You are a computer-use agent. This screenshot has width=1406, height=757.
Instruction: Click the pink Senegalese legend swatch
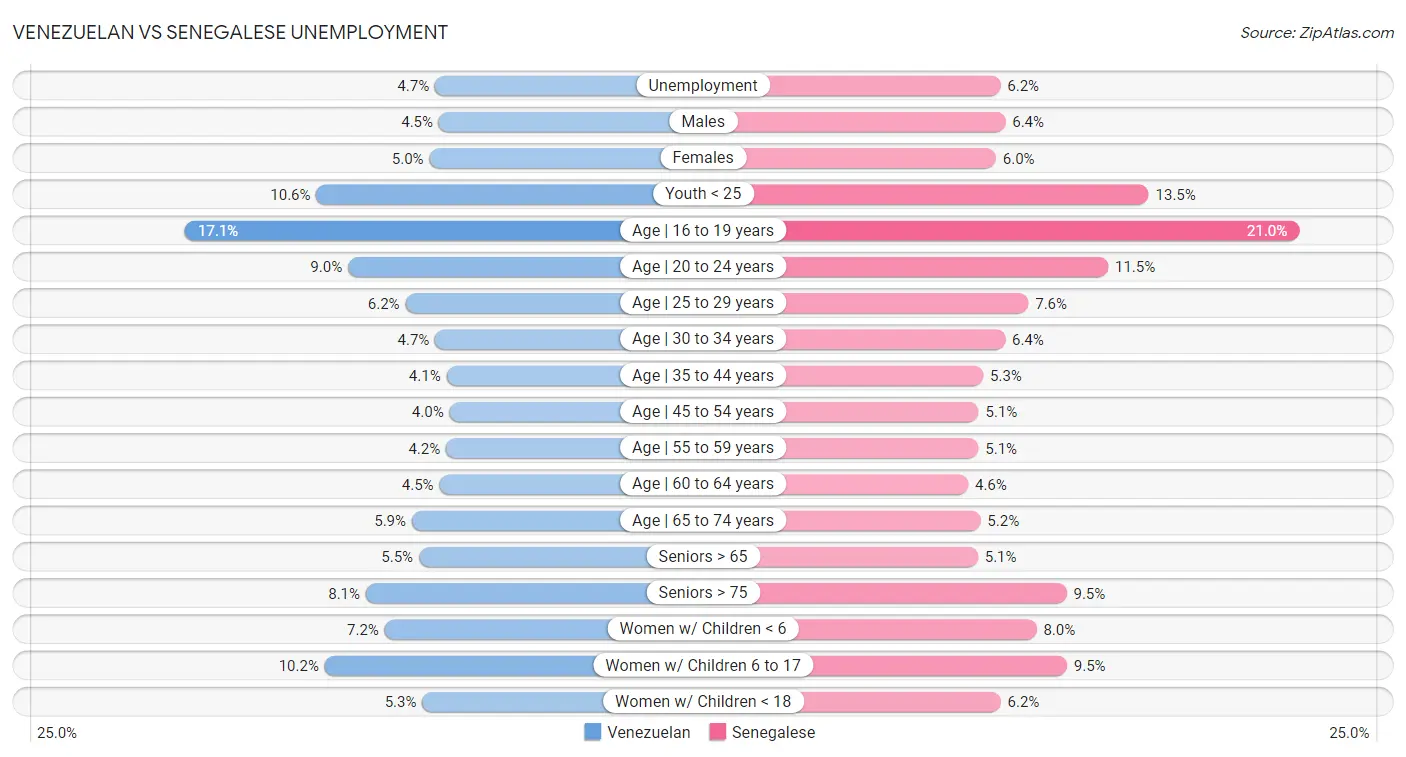pos(717,732)
